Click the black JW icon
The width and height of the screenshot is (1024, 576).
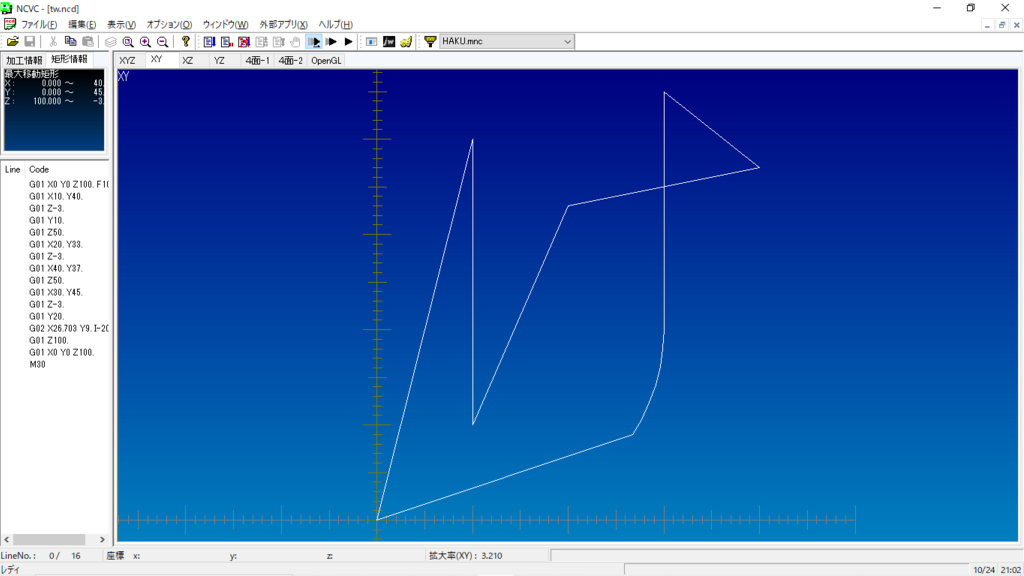click(x=389, y=42)
